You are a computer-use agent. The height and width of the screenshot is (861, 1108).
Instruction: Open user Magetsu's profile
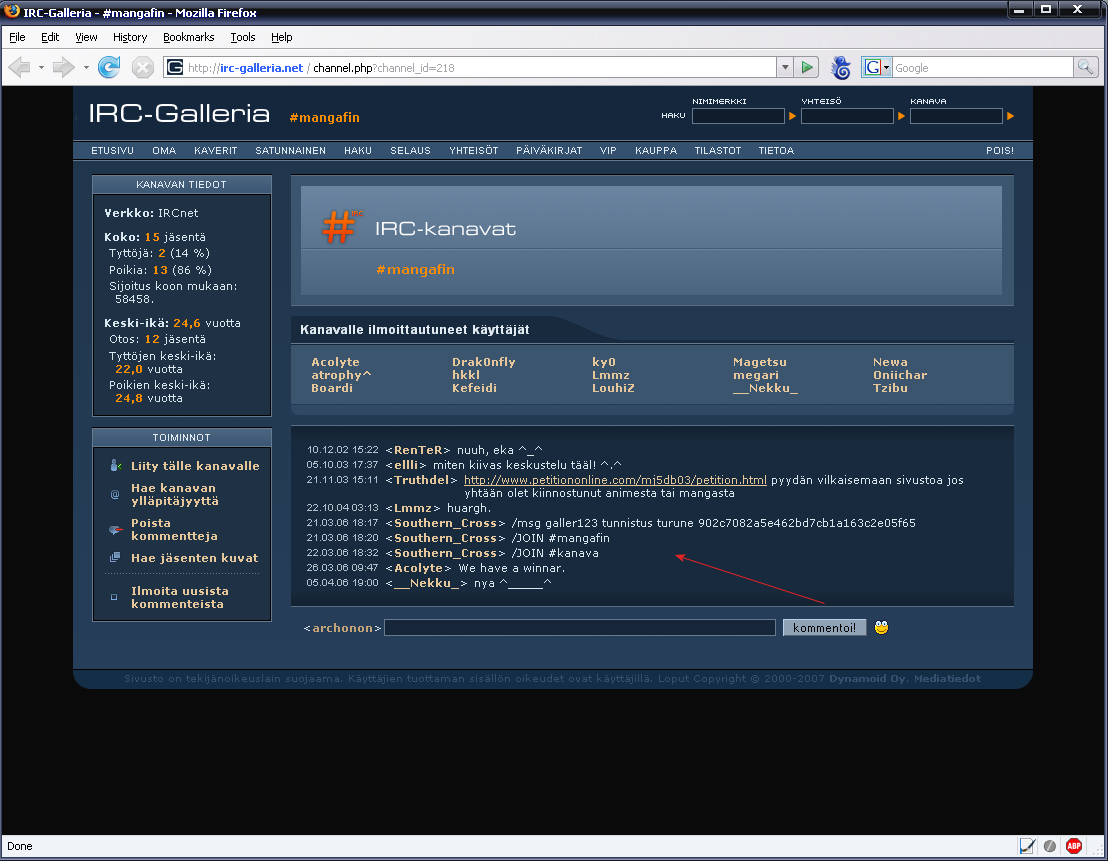click(x=760, y=362)
